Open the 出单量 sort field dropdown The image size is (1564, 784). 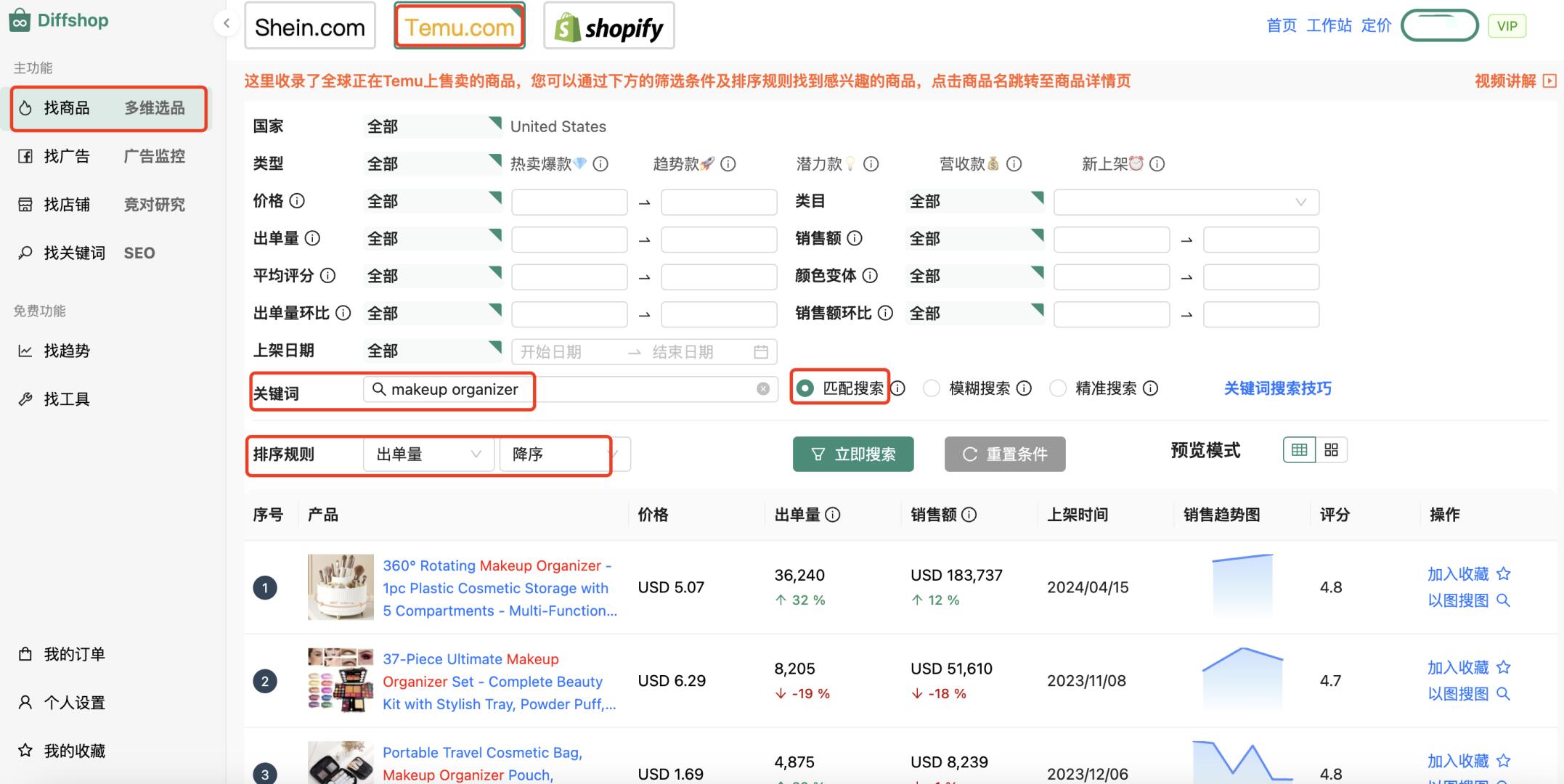[428, 454]
